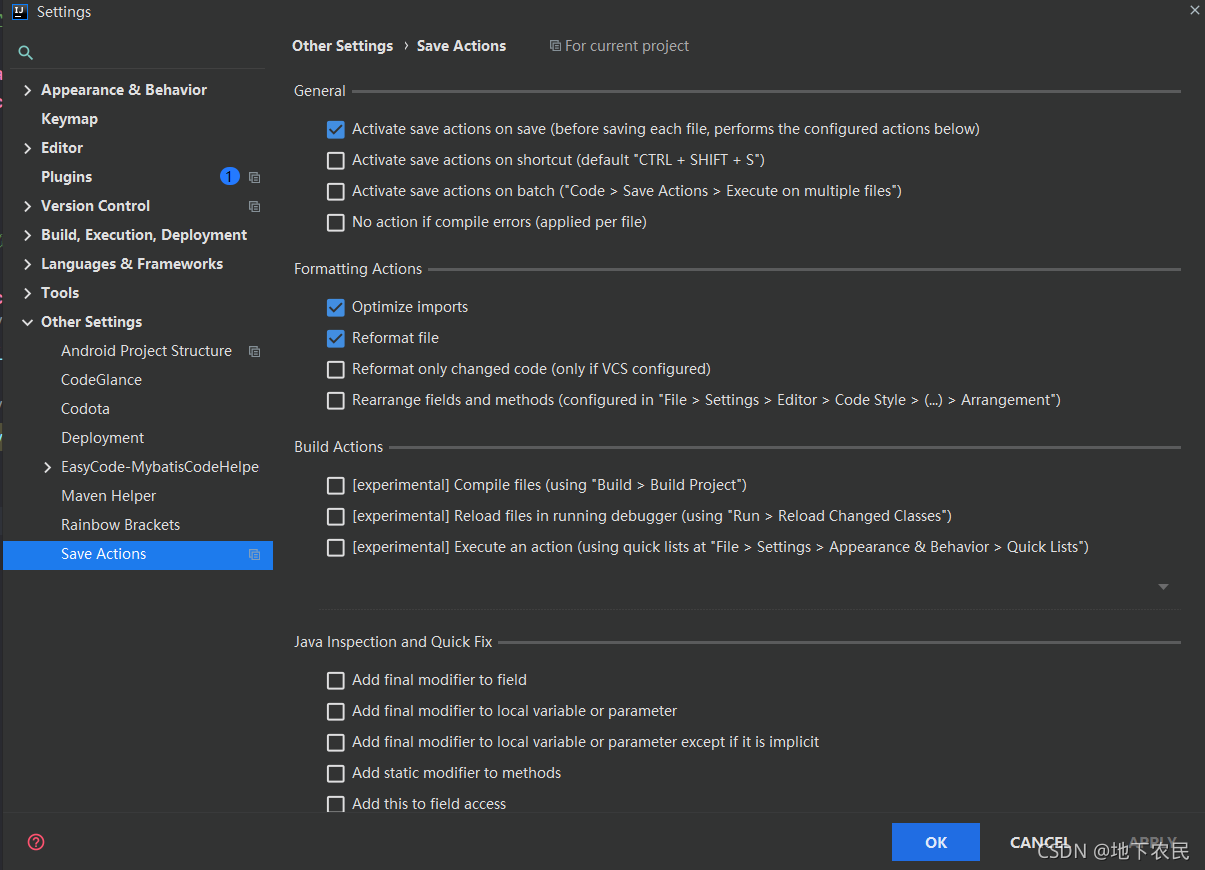The image size is (1205, 870).
Task: Click the project icon beside Android Project Structure
Action: pos(254,352)
